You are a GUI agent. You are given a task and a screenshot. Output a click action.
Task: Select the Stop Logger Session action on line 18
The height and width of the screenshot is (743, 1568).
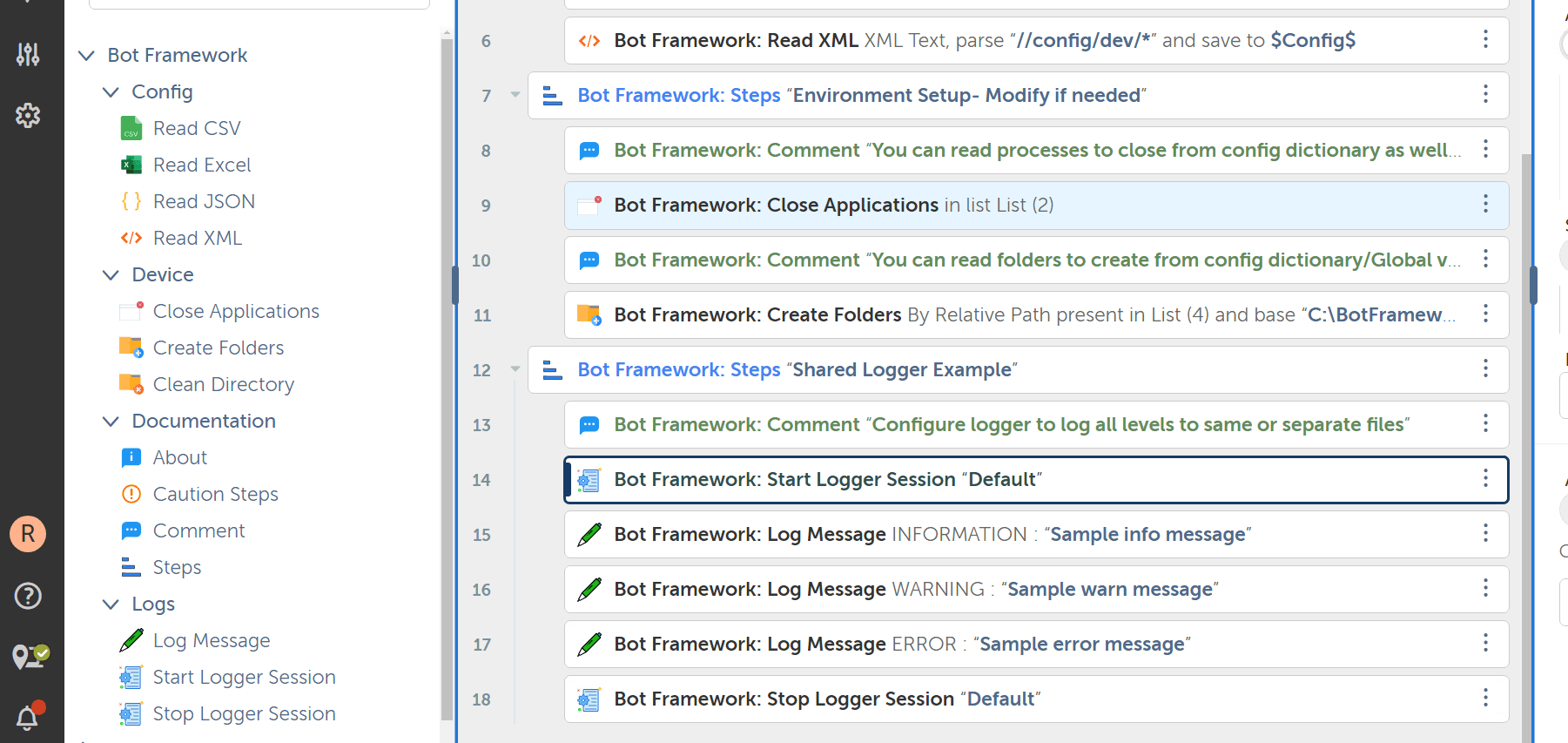pos(1036,699)
